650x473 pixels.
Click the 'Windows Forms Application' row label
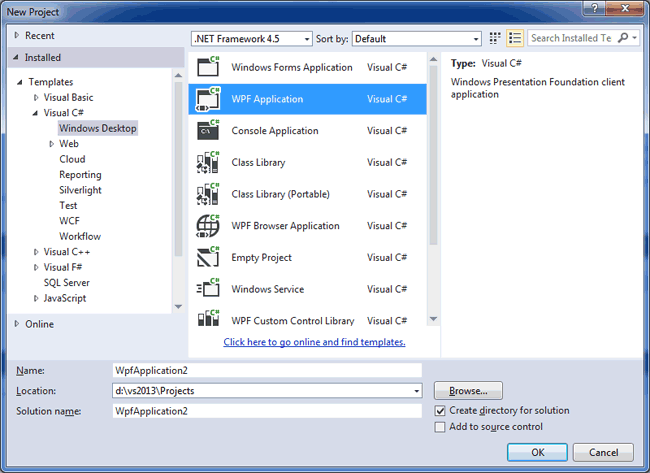[x=292, y=67]
